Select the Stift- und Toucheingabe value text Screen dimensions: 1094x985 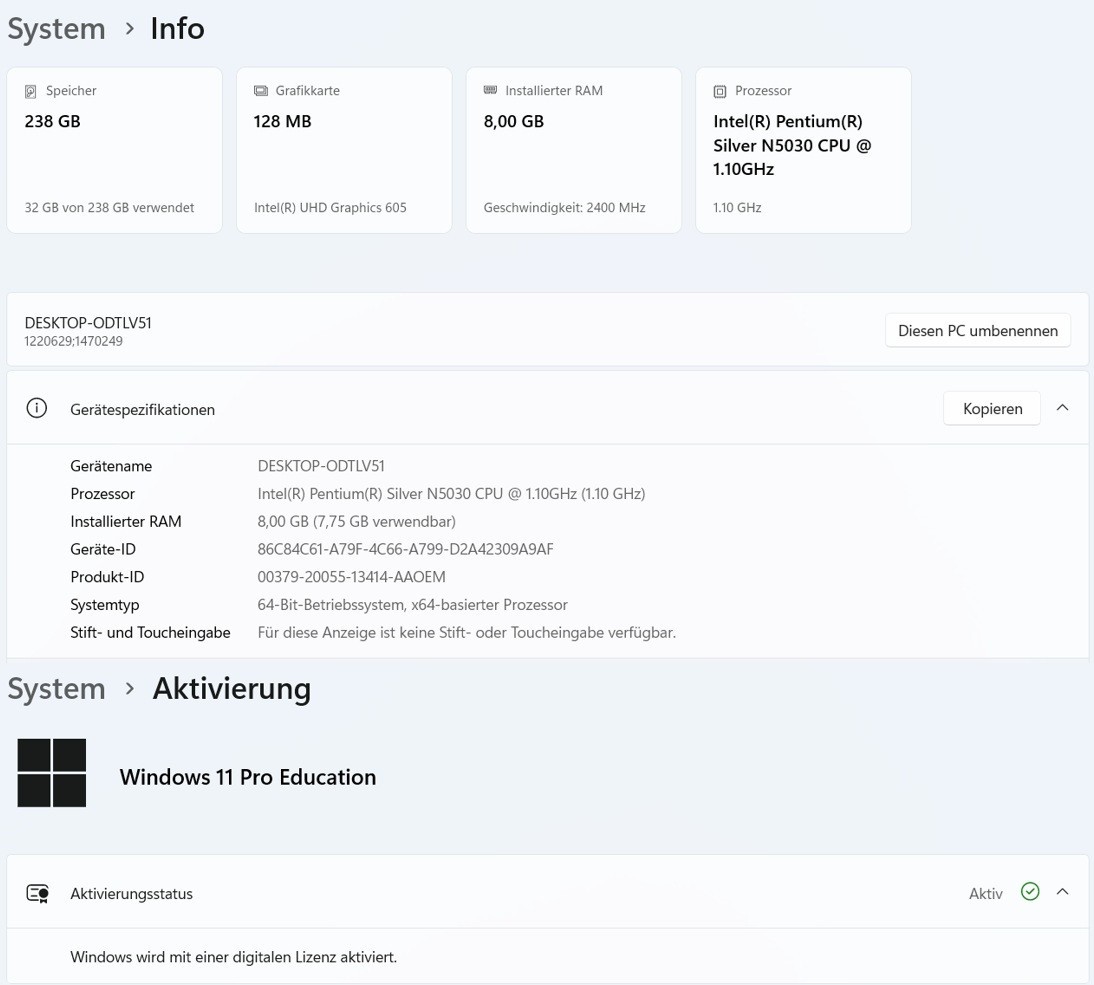pos(467,633)
